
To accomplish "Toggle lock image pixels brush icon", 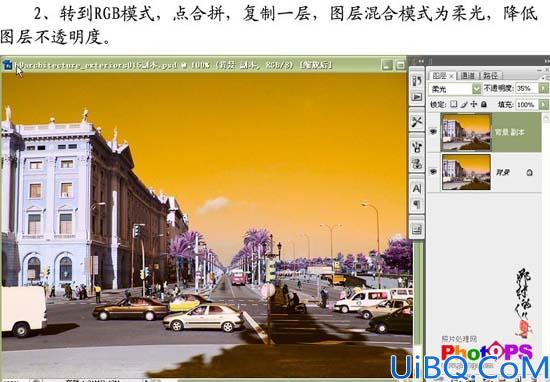I will (x=464, y=104).
